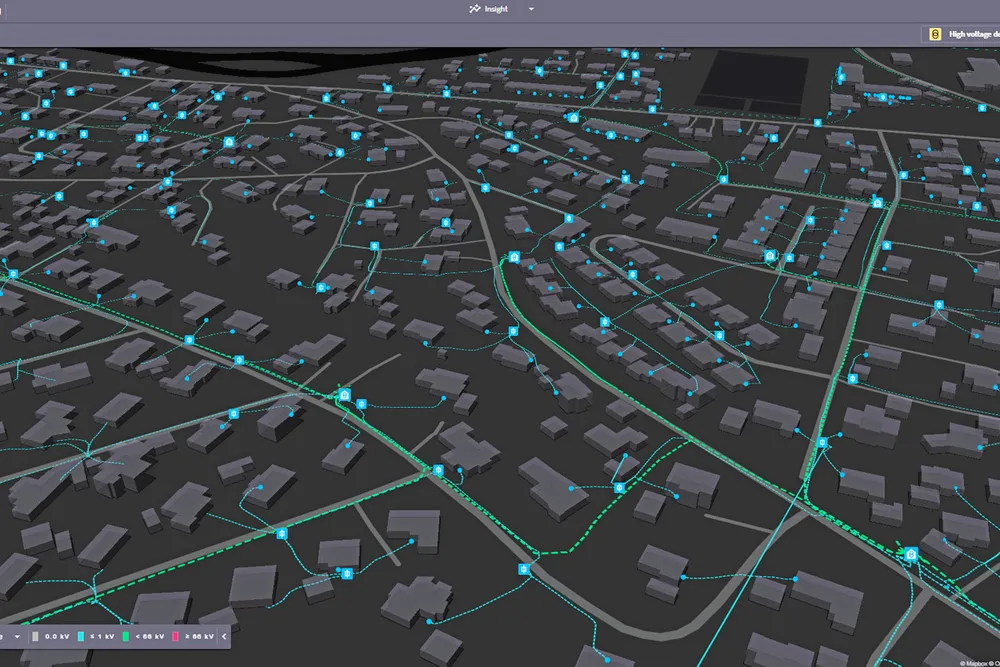Select the substation icon where the curved road forks

click(x=514, y=258)
